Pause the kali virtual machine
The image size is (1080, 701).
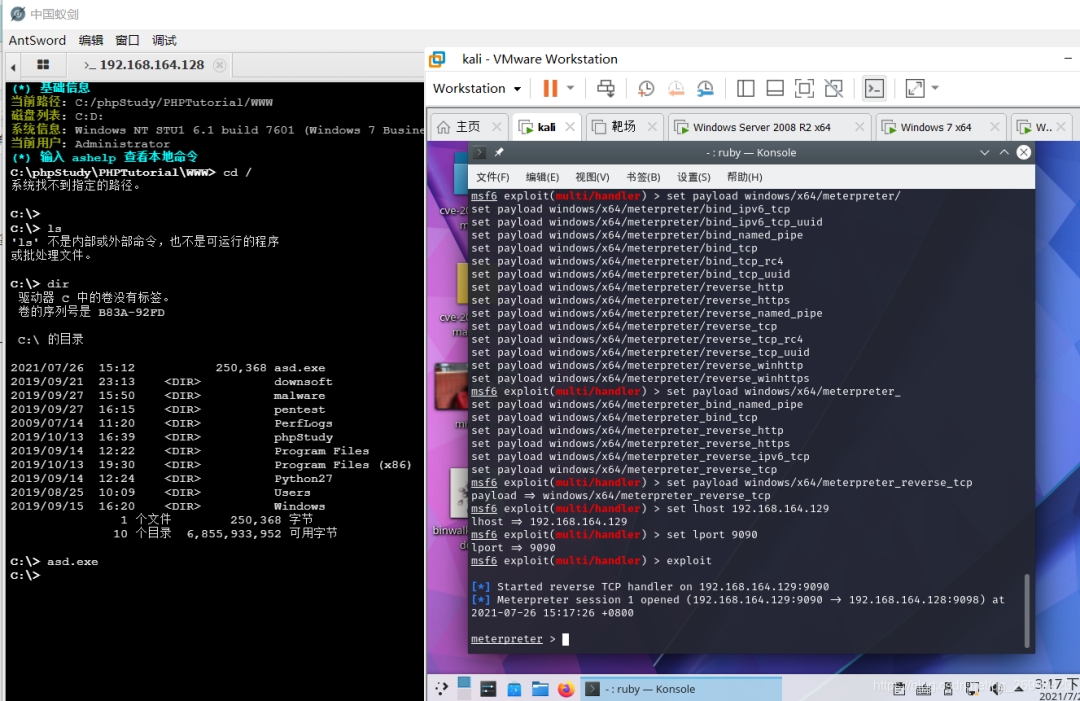tap(550, 88)
